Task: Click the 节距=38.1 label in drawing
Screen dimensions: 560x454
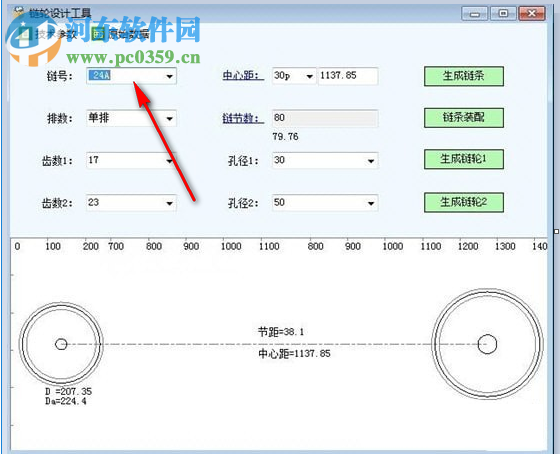Action: [x=281, y=332]
